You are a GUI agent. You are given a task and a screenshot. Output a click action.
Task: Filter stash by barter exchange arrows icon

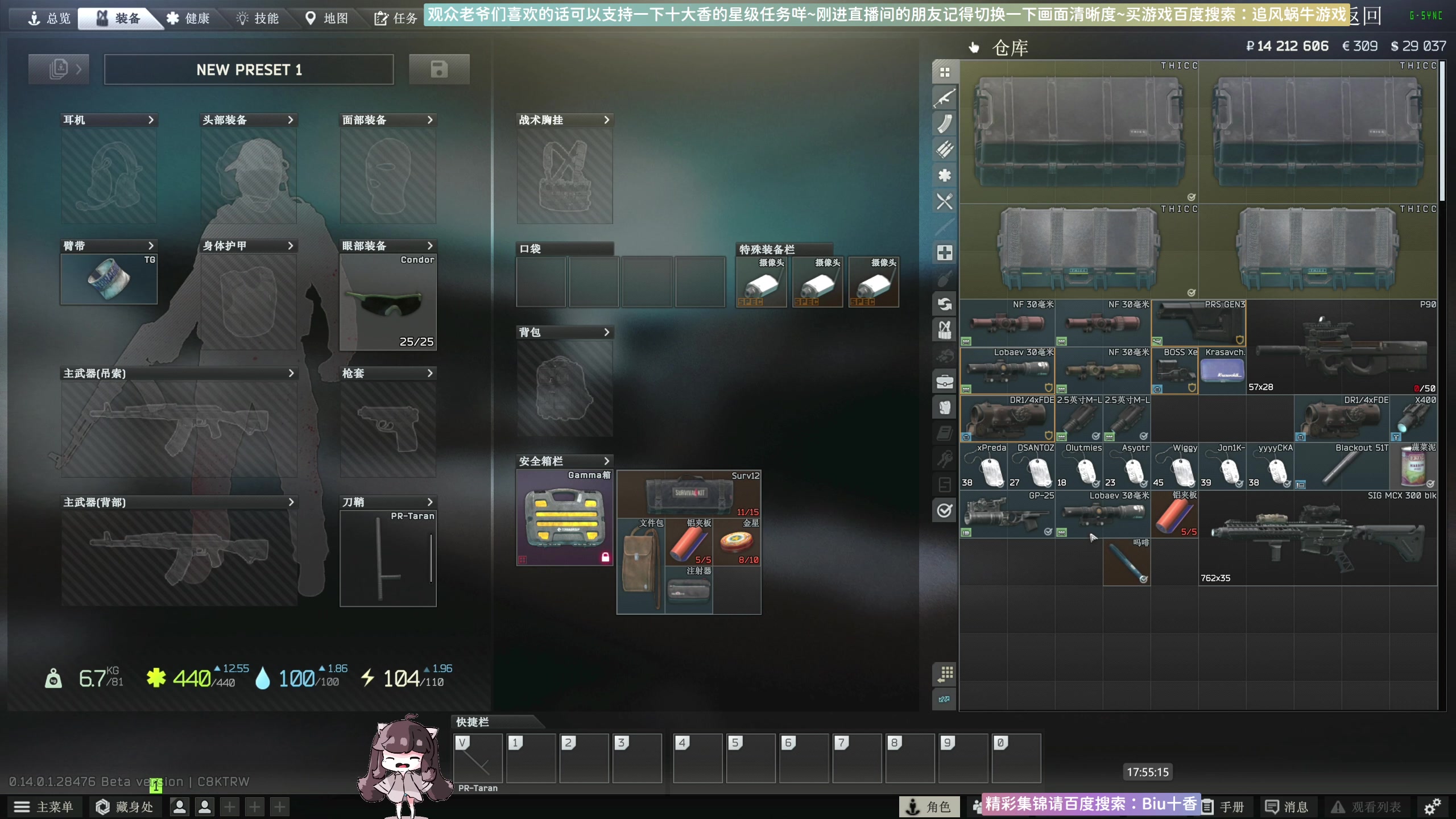(945, 304)
